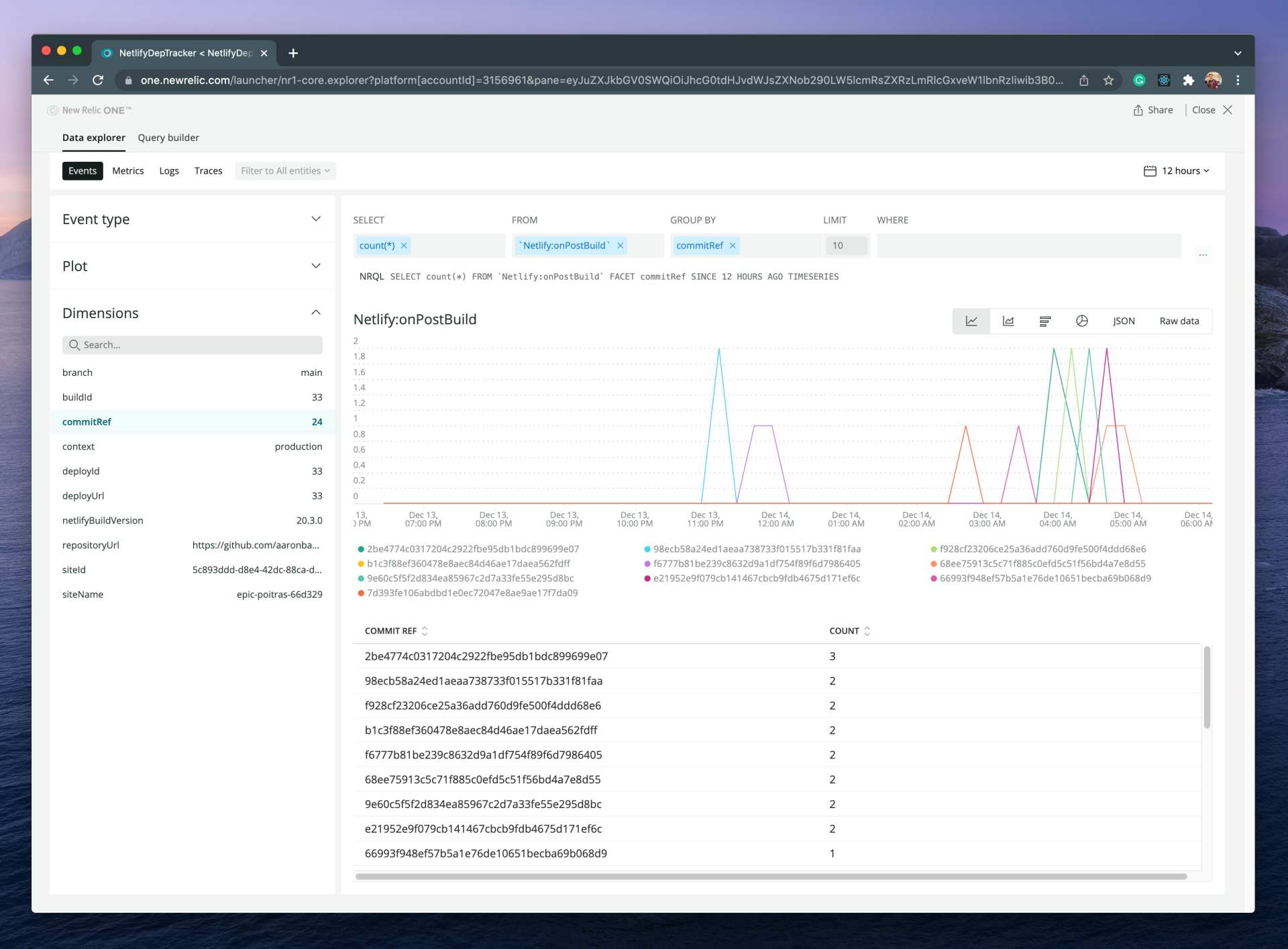Remove the count(*) SELECT clause chip

(x=403, y=246)
